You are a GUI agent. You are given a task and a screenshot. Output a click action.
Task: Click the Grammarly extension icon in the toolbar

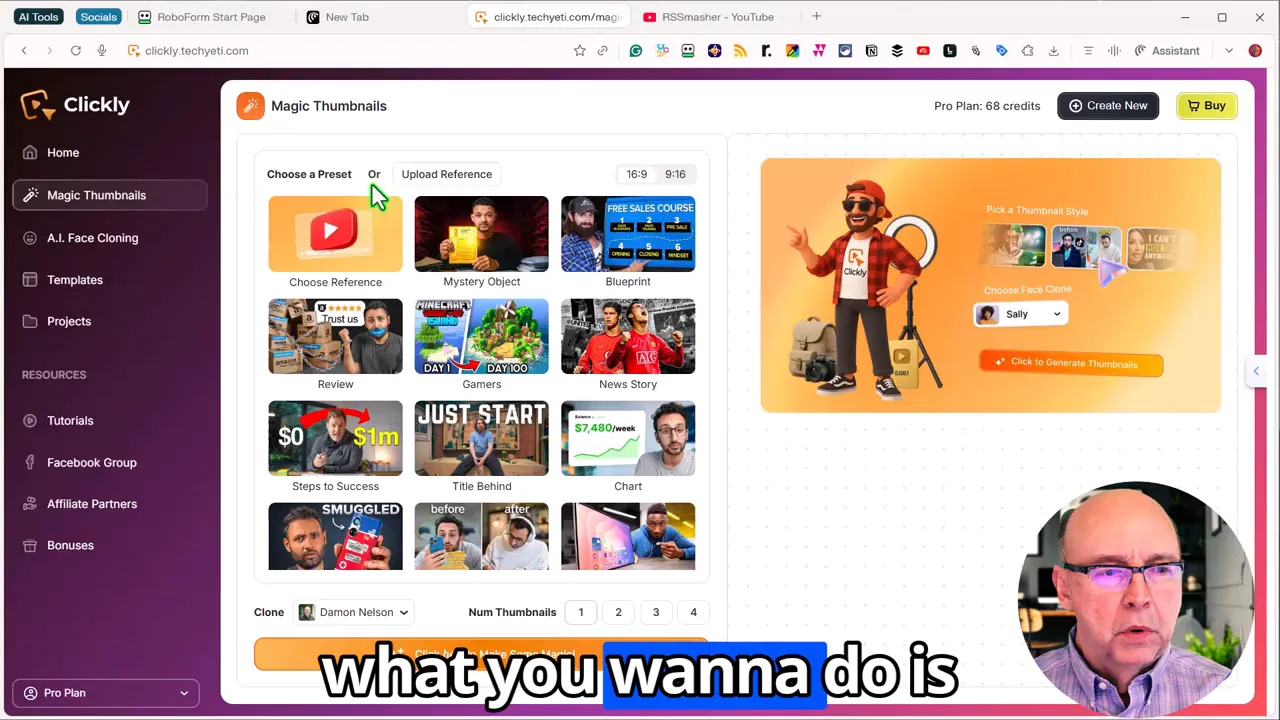pos(635,50)
